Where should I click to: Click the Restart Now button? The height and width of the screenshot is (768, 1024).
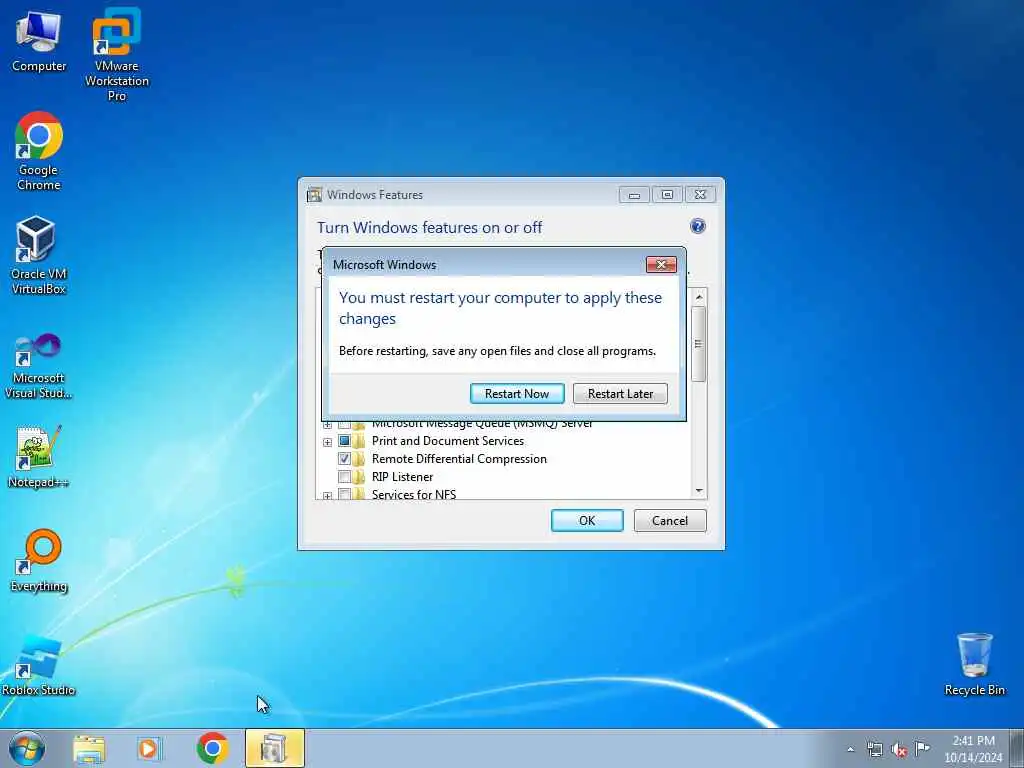[x=517, y=394]
